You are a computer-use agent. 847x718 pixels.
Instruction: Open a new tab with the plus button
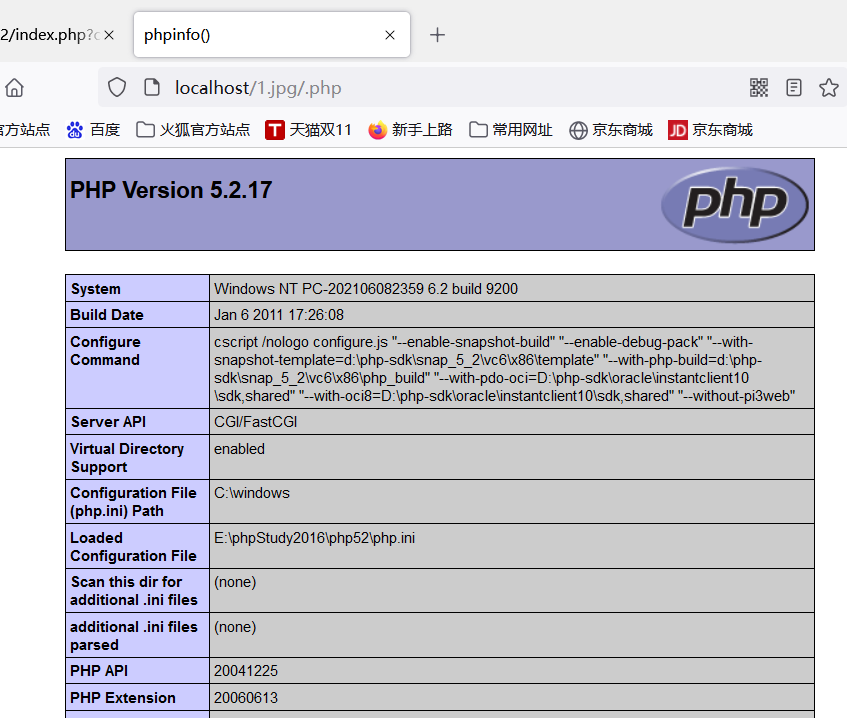point(437,35)
